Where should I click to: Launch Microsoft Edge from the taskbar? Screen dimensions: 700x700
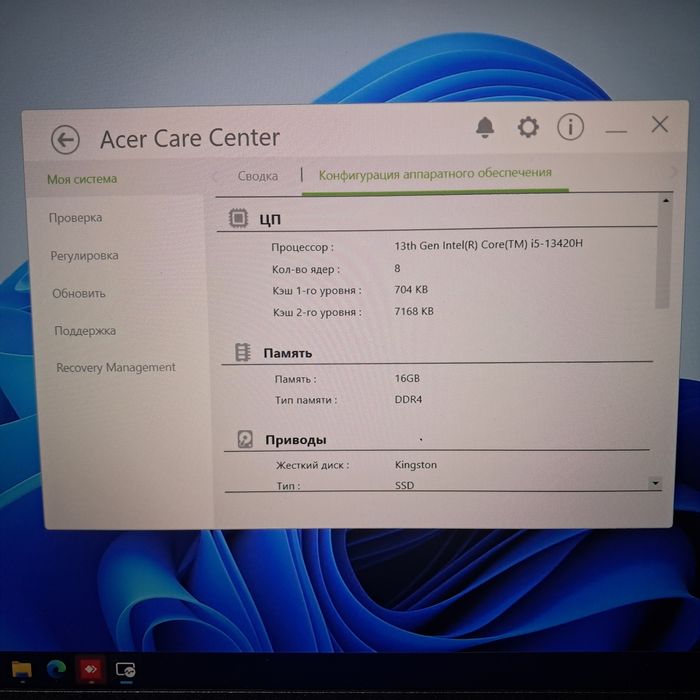click(56, 669)
